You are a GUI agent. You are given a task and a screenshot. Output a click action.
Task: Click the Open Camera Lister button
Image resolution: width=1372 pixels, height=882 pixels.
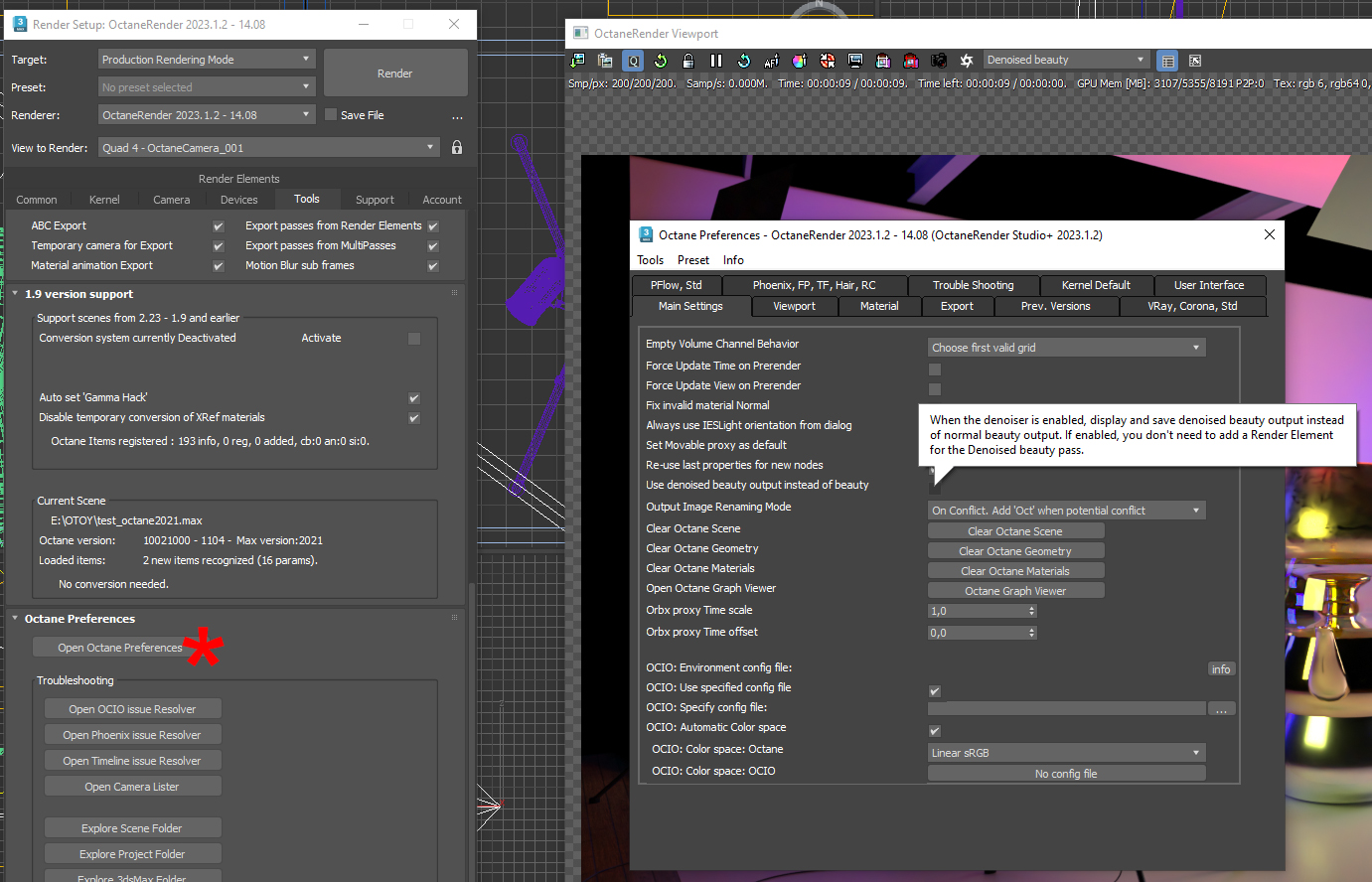point(132,787)
